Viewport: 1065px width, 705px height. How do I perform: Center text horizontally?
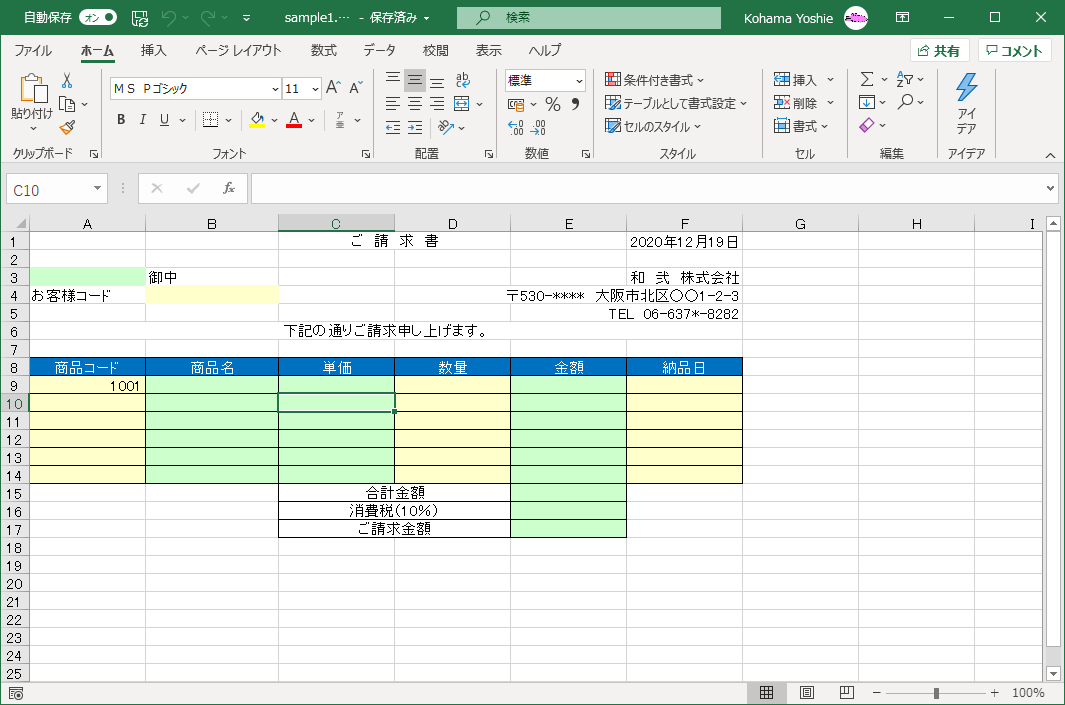click(415, 104)
